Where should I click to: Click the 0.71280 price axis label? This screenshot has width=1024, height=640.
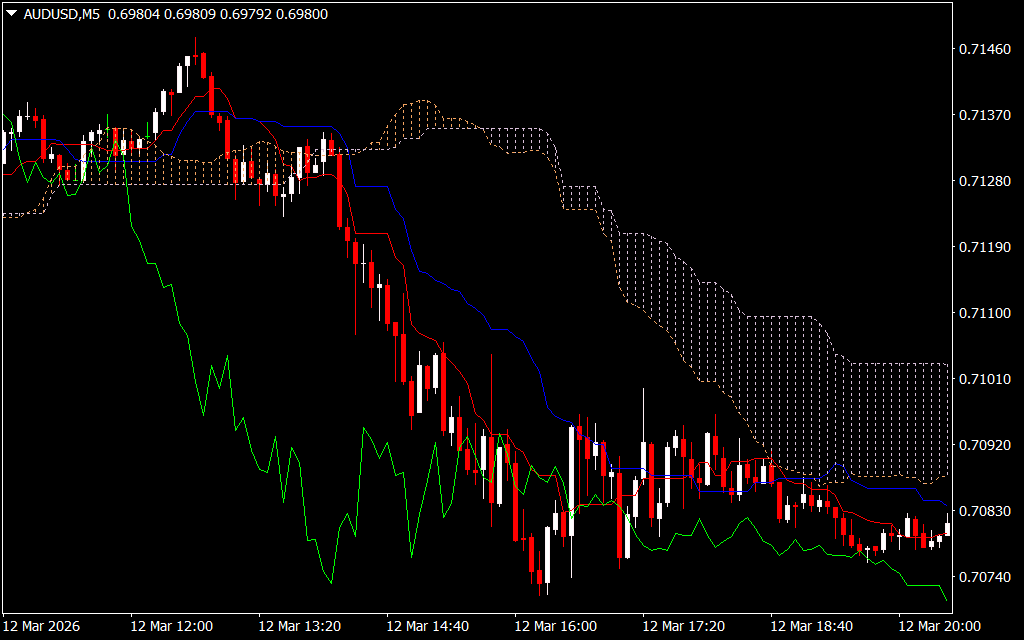[x=982, y=181]
